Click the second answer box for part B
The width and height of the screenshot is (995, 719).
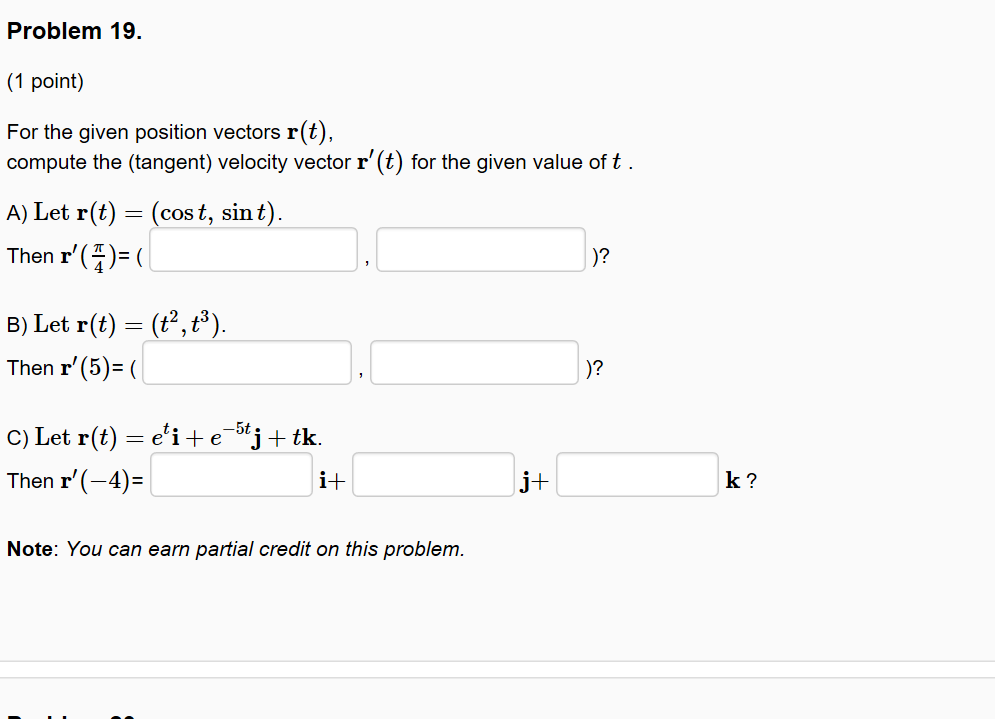pos(474,362)
